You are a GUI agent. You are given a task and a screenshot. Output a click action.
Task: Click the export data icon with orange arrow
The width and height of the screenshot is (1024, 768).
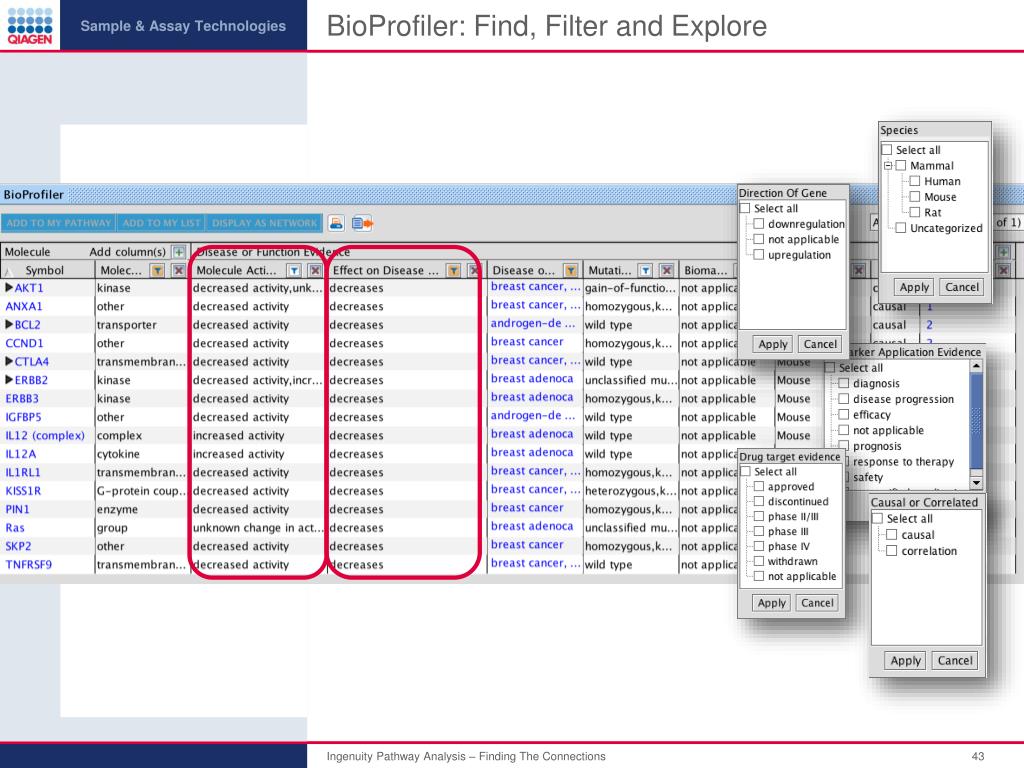362,223
